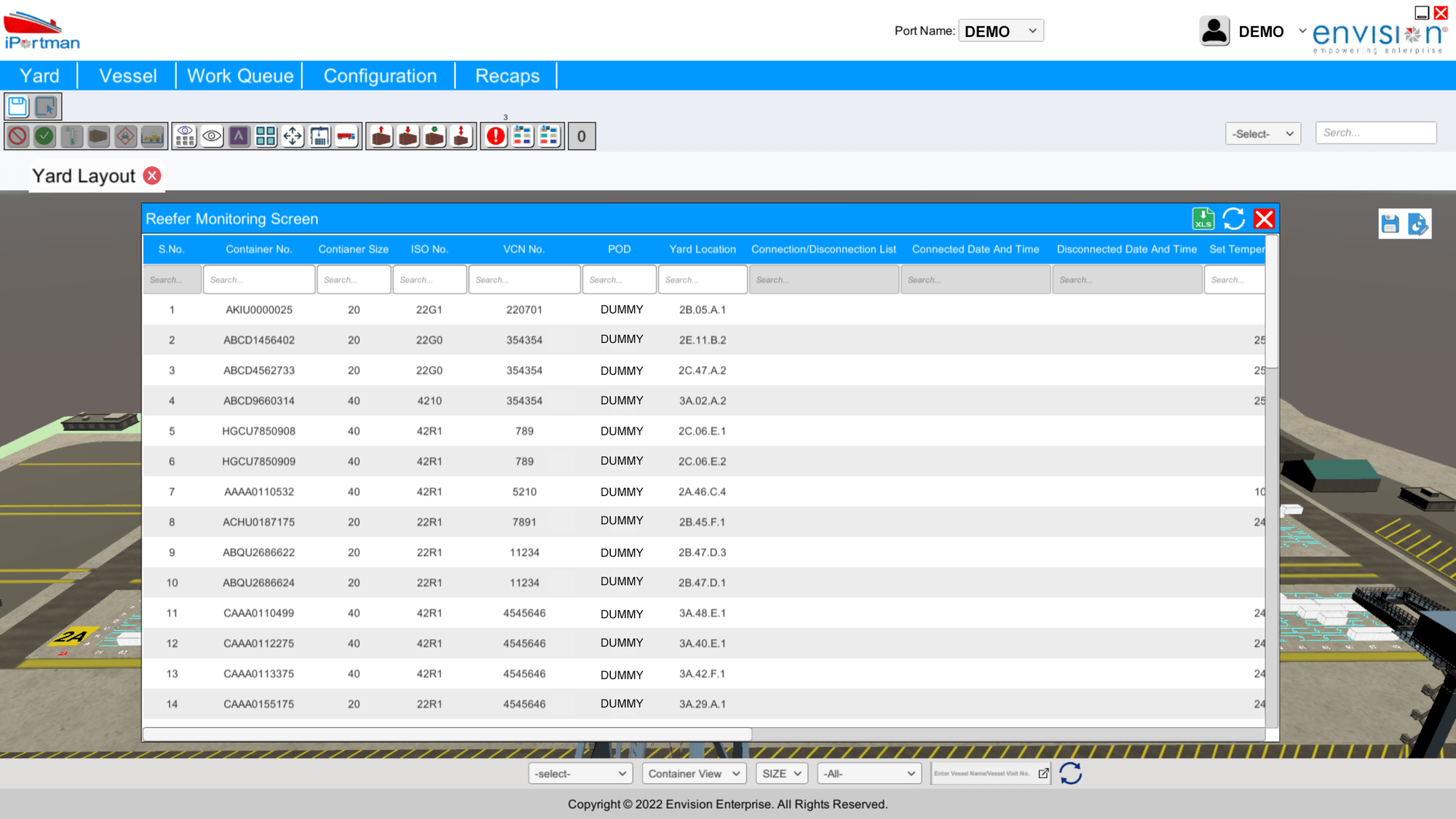Open the -Select- dropdown near the search box
The width and height of the screenshot is (1456, 819).
click(x=1262, y=133)
